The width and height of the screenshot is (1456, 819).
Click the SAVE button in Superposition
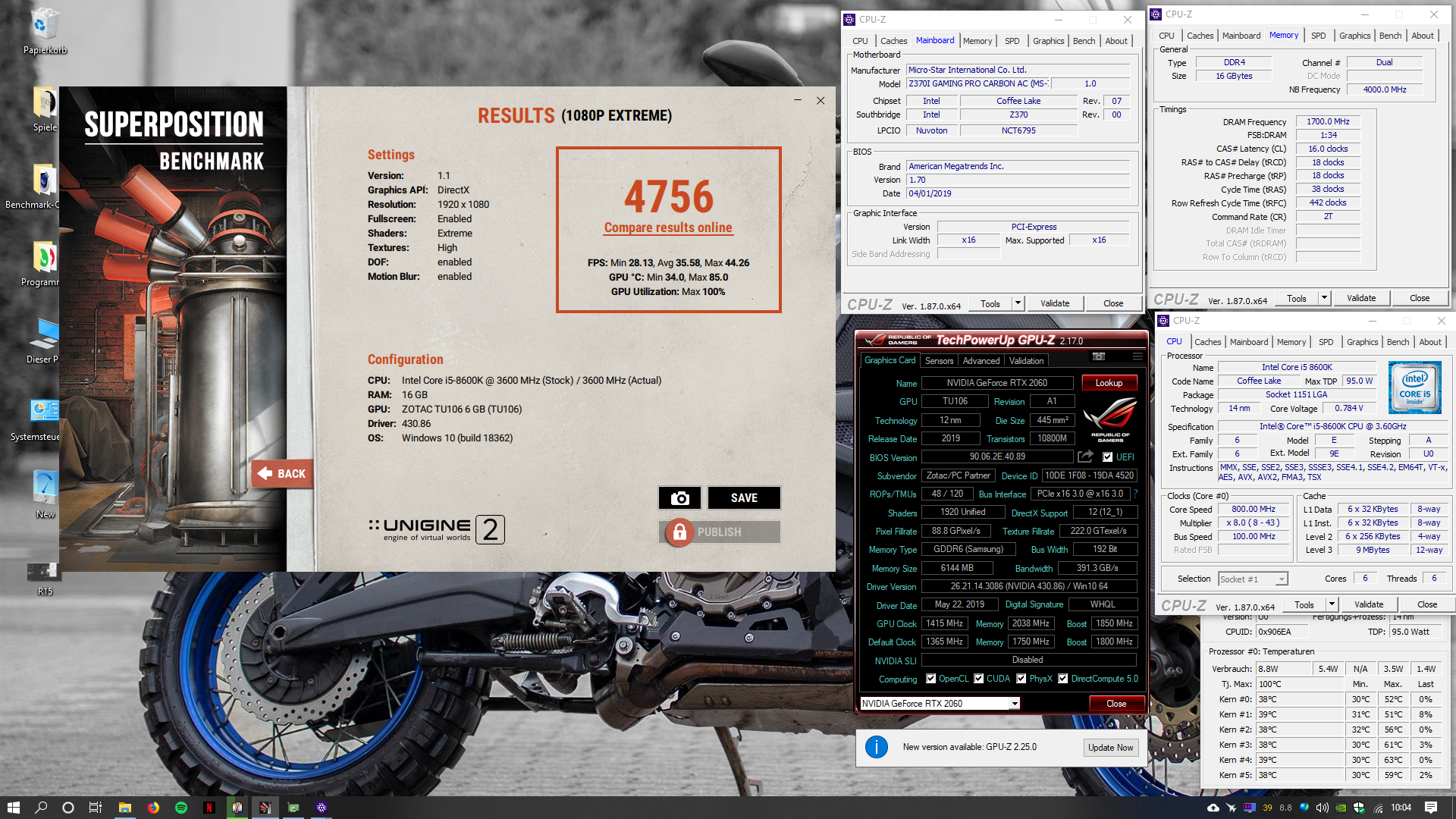(744, 498)
